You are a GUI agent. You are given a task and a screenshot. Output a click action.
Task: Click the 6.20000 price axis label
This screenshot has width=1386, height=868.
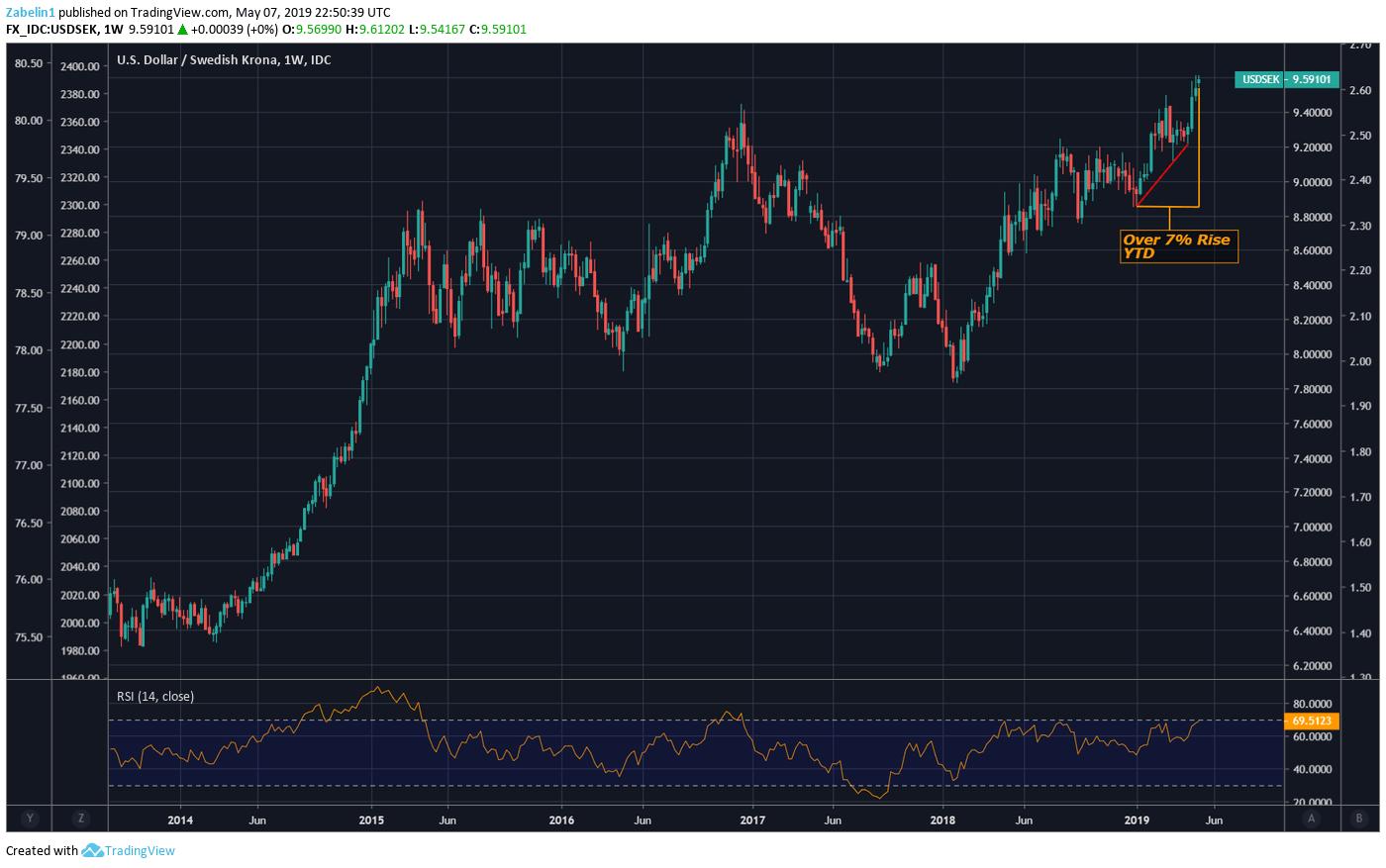click(1312, 666)
